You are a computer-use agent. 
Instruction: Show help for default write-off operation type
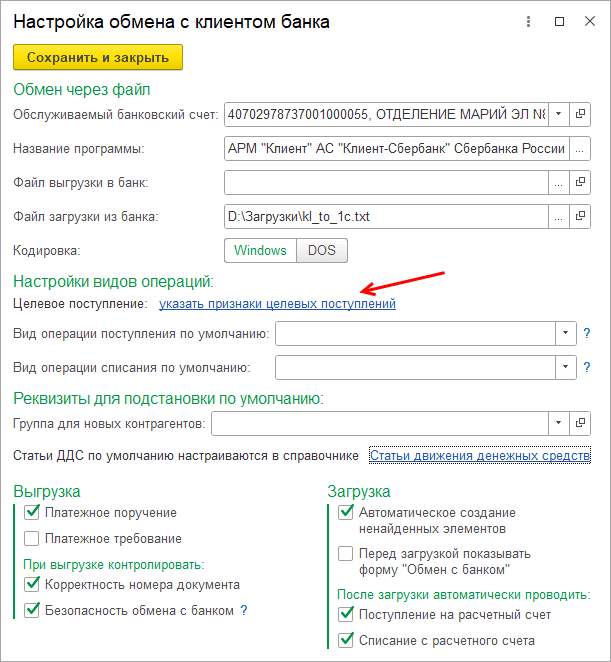[x=587, y=368]
